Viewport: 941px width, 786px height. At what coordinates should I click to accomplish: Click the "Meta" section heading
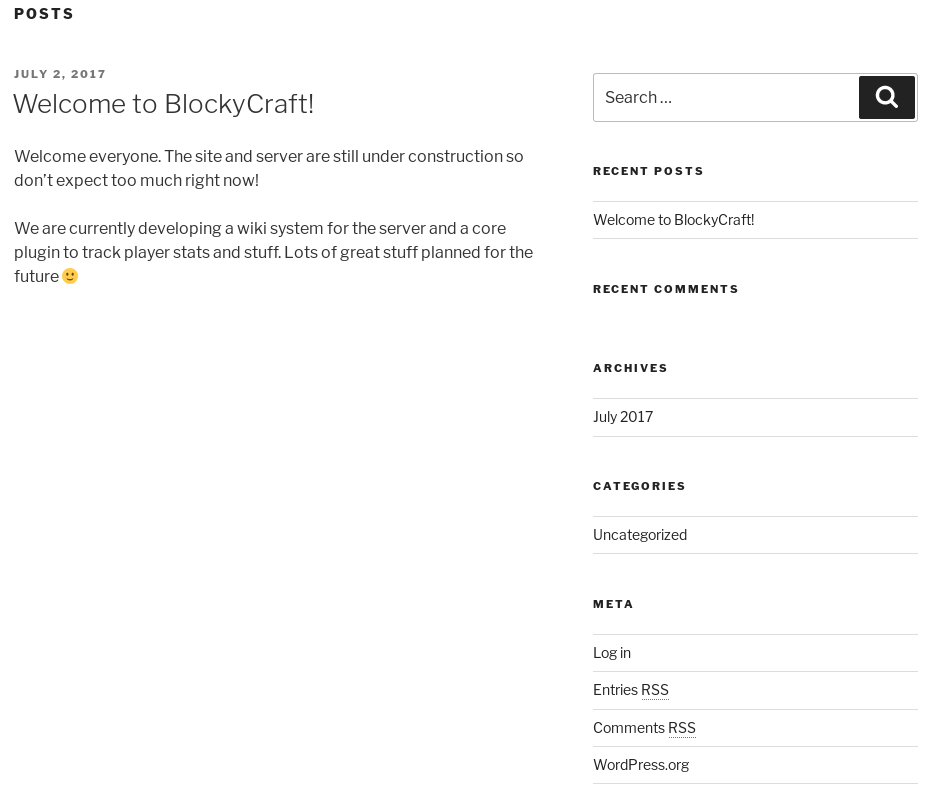click(613, 604)
